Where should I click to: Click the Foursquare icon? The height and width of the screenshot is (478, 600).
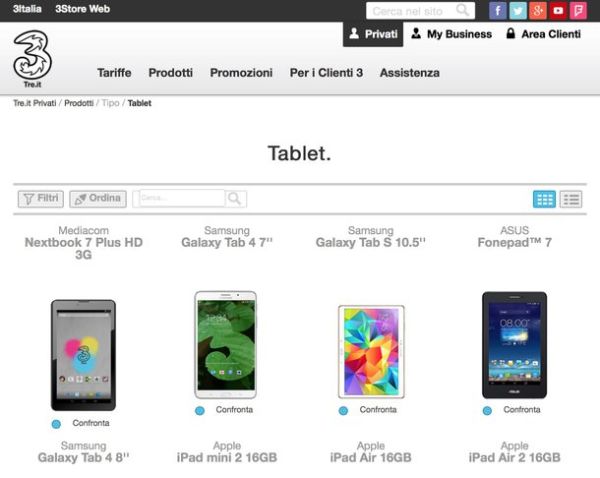coord(578,10)
